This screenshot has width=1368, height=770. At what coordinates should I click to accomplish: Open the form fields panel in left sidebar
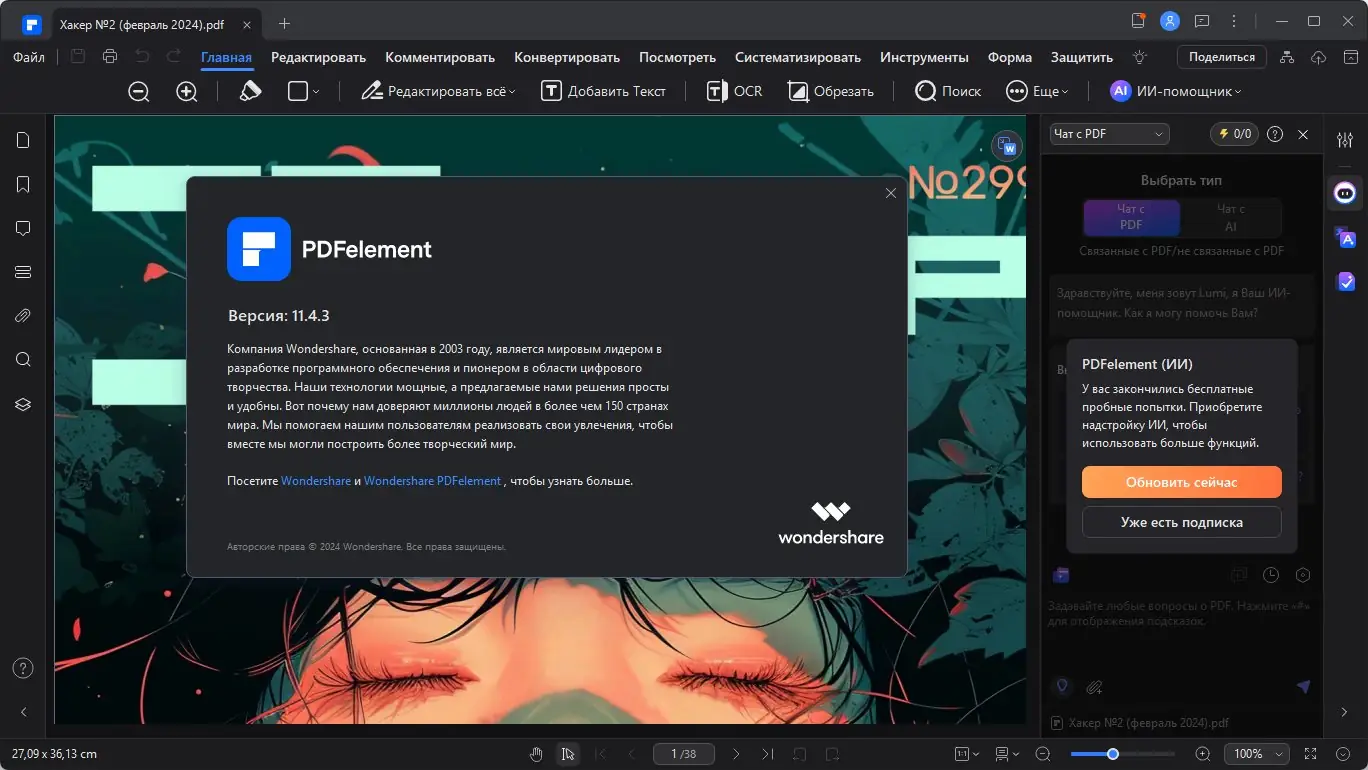(x=23, y=272)
